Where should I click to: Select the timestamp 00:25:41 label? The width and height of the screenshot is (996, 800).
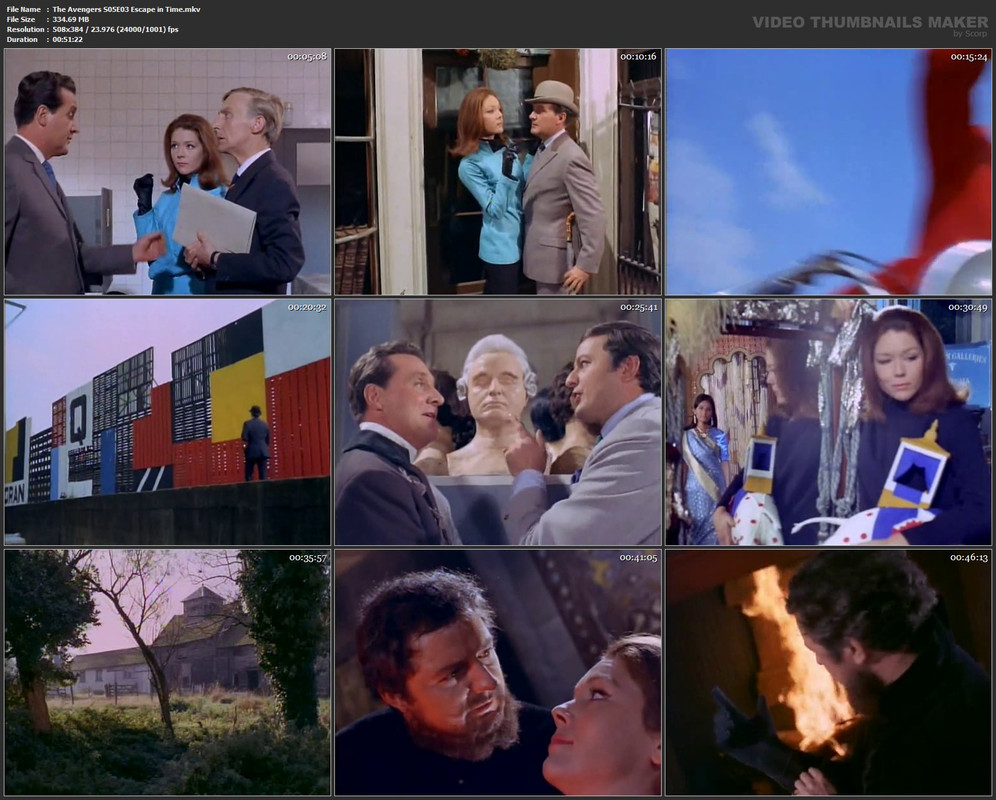point(638,307)
